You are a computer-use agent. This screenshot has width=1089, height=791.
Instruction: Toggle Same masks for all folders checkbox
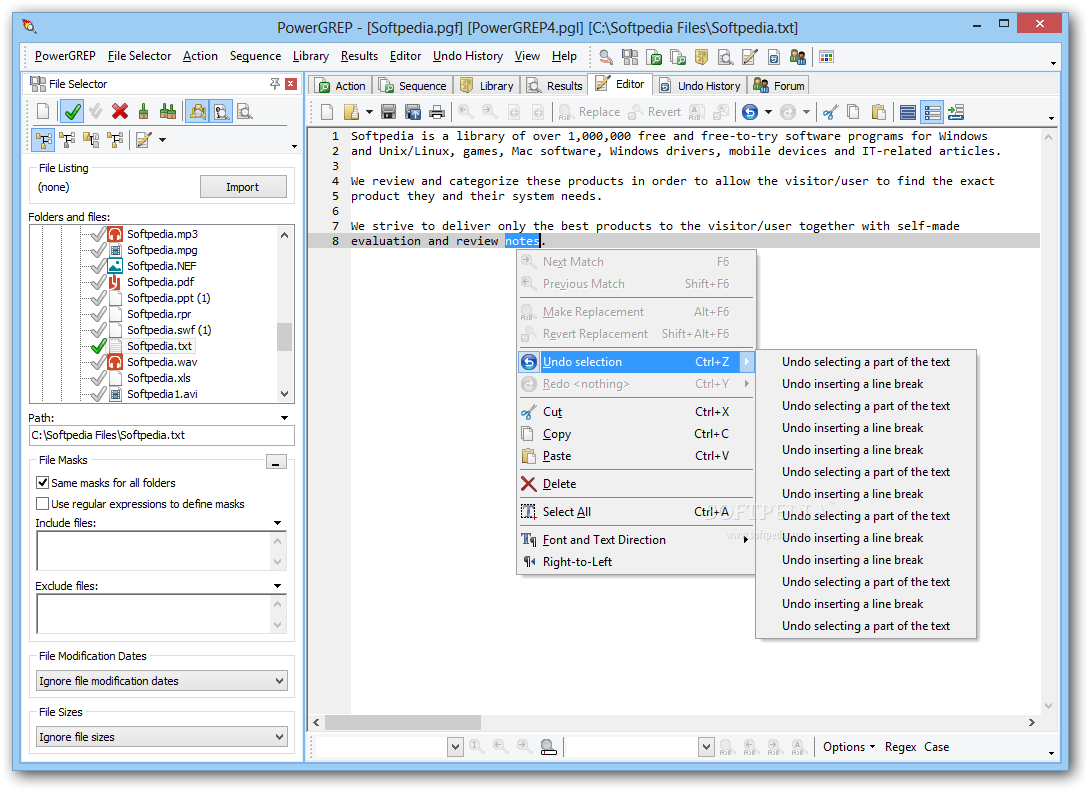click(42, 483)
